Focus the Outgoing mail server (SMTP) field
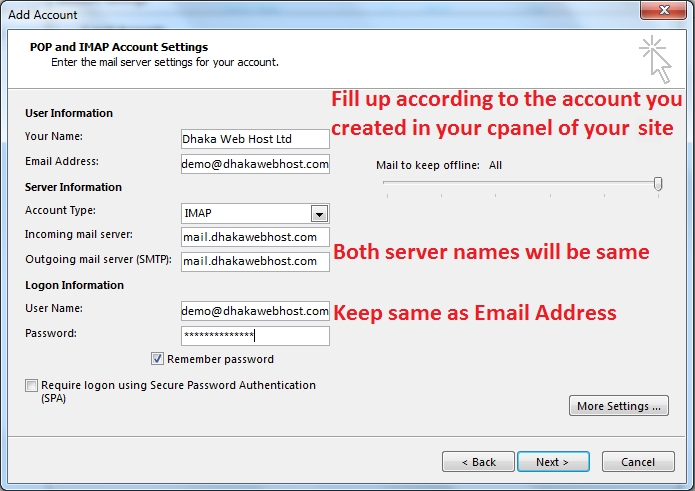Screen dimensions: 695x491 (255, 262)
